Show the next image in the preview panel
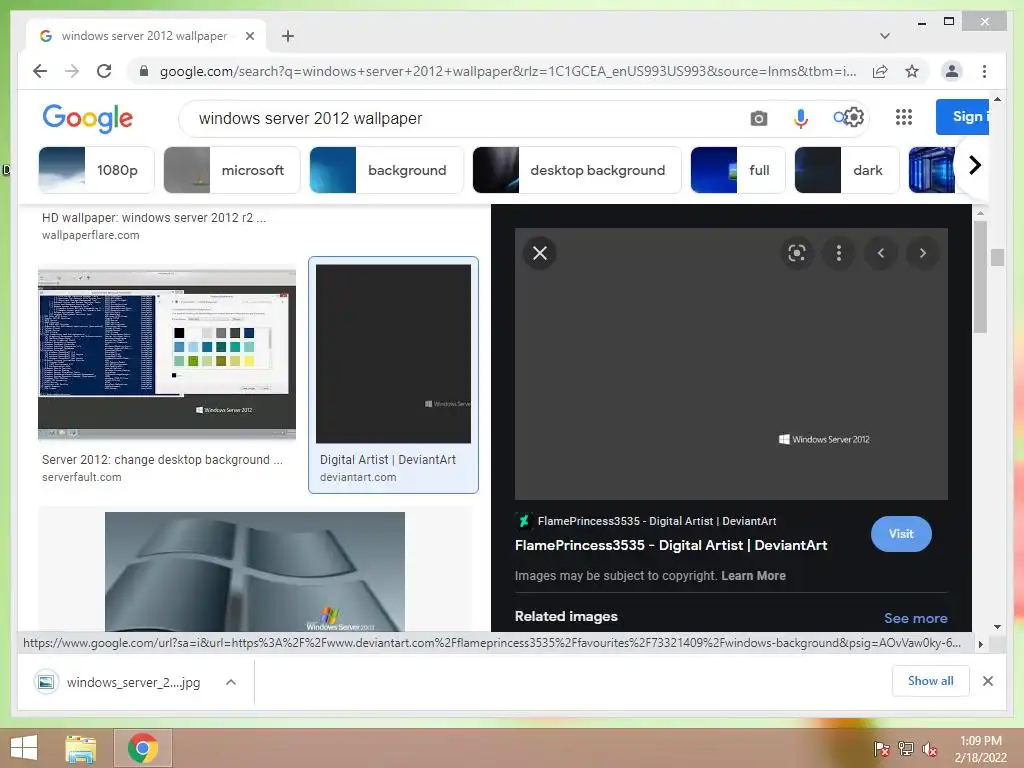Image resolution: width=1024 pixels, height=768 pixels. 922,253
